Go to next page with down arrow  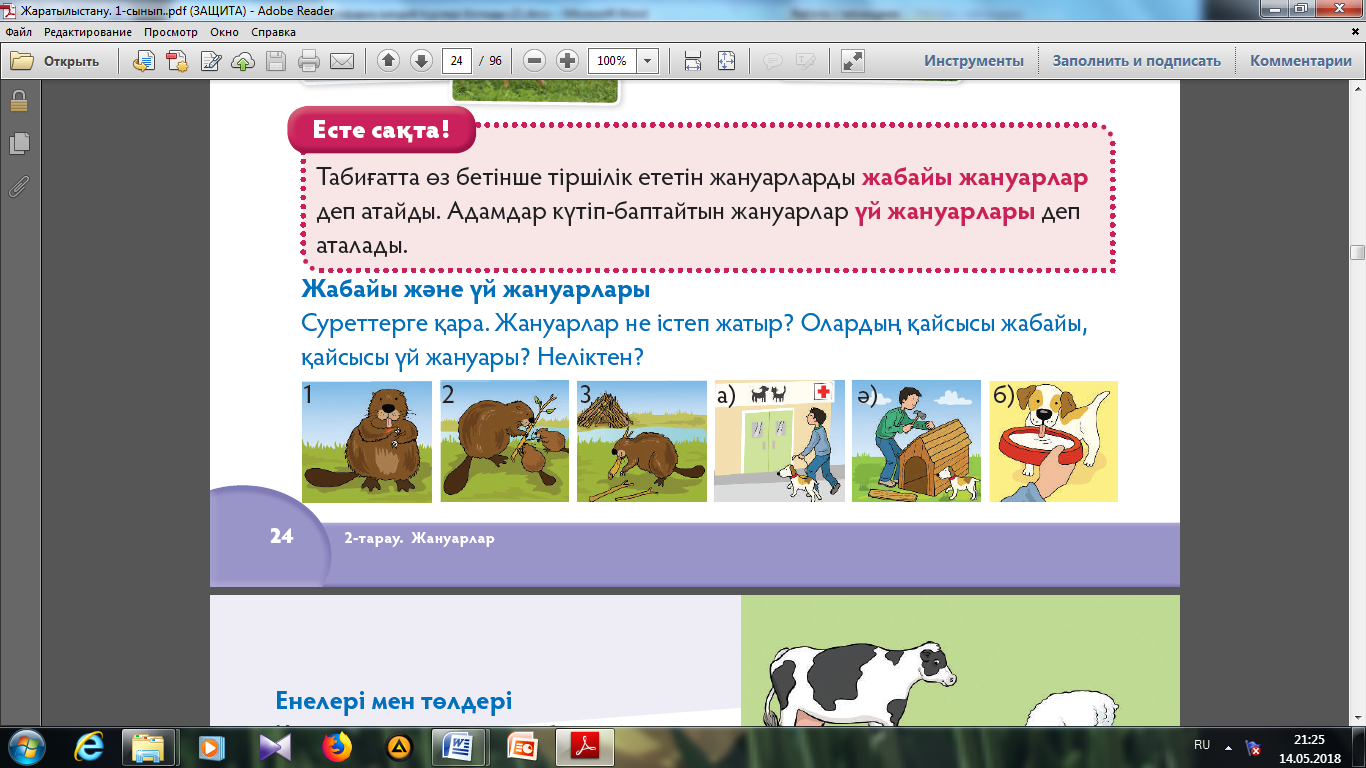coord(421,61)
